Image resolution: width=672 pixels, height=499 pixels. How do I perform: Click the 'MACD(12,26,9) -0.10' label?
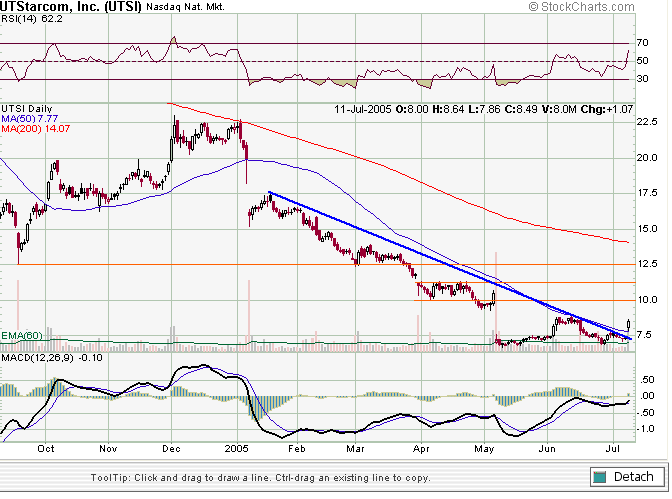[x=52, y=358]
